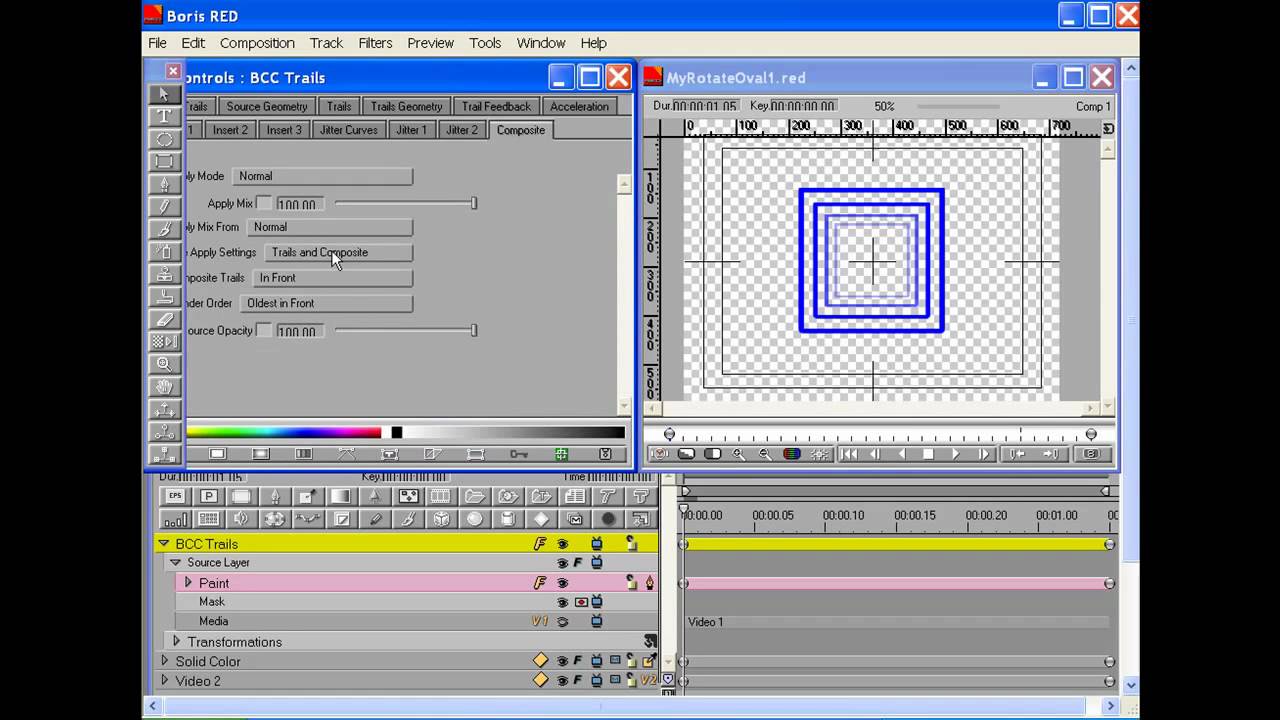Open the Apply Mode dropdown set to Normal

point(322,176)
